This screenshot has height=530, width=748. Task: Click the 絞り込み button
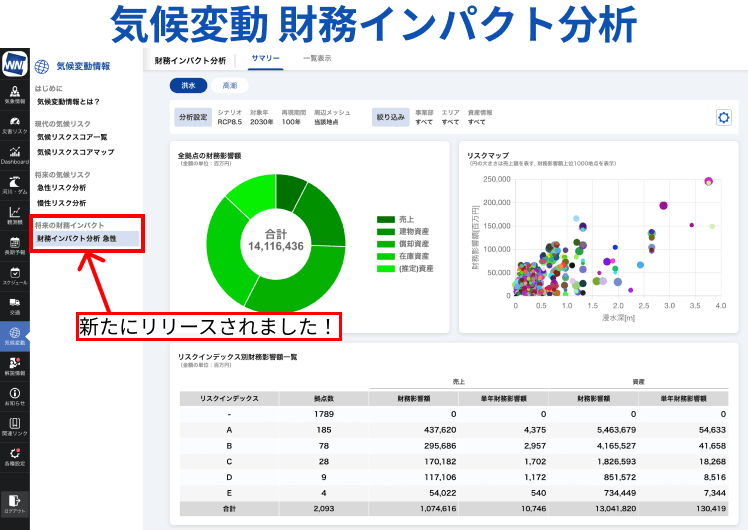390,117
